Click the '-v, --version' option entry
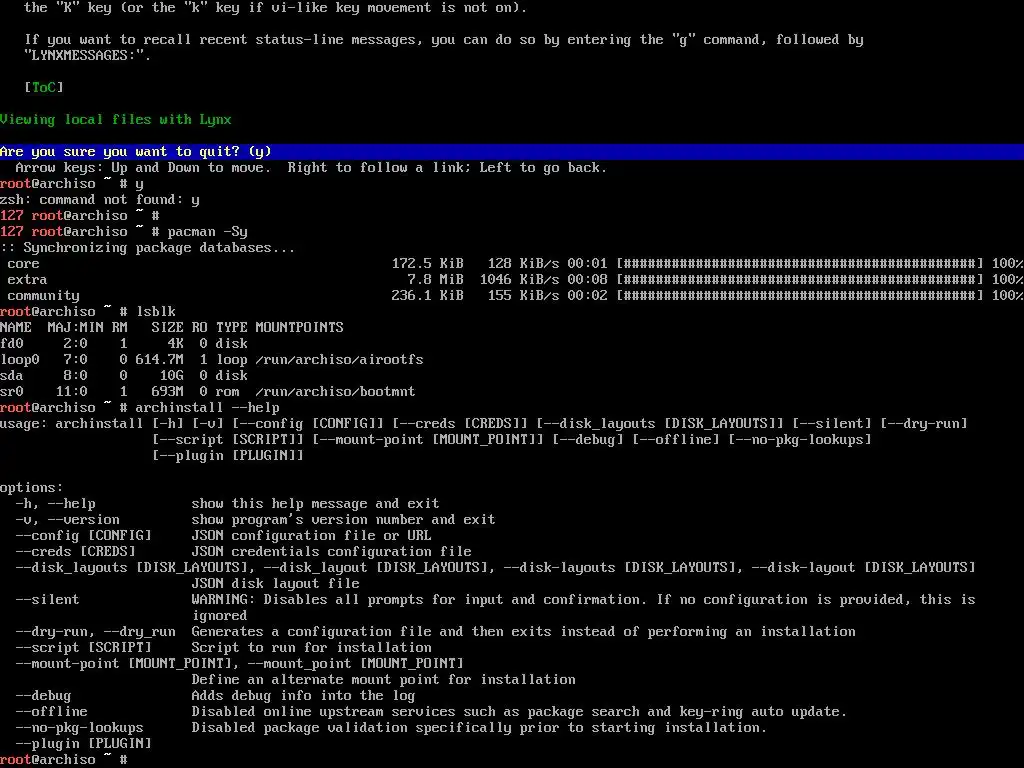 pyautogui.click(x=68, y=520)
